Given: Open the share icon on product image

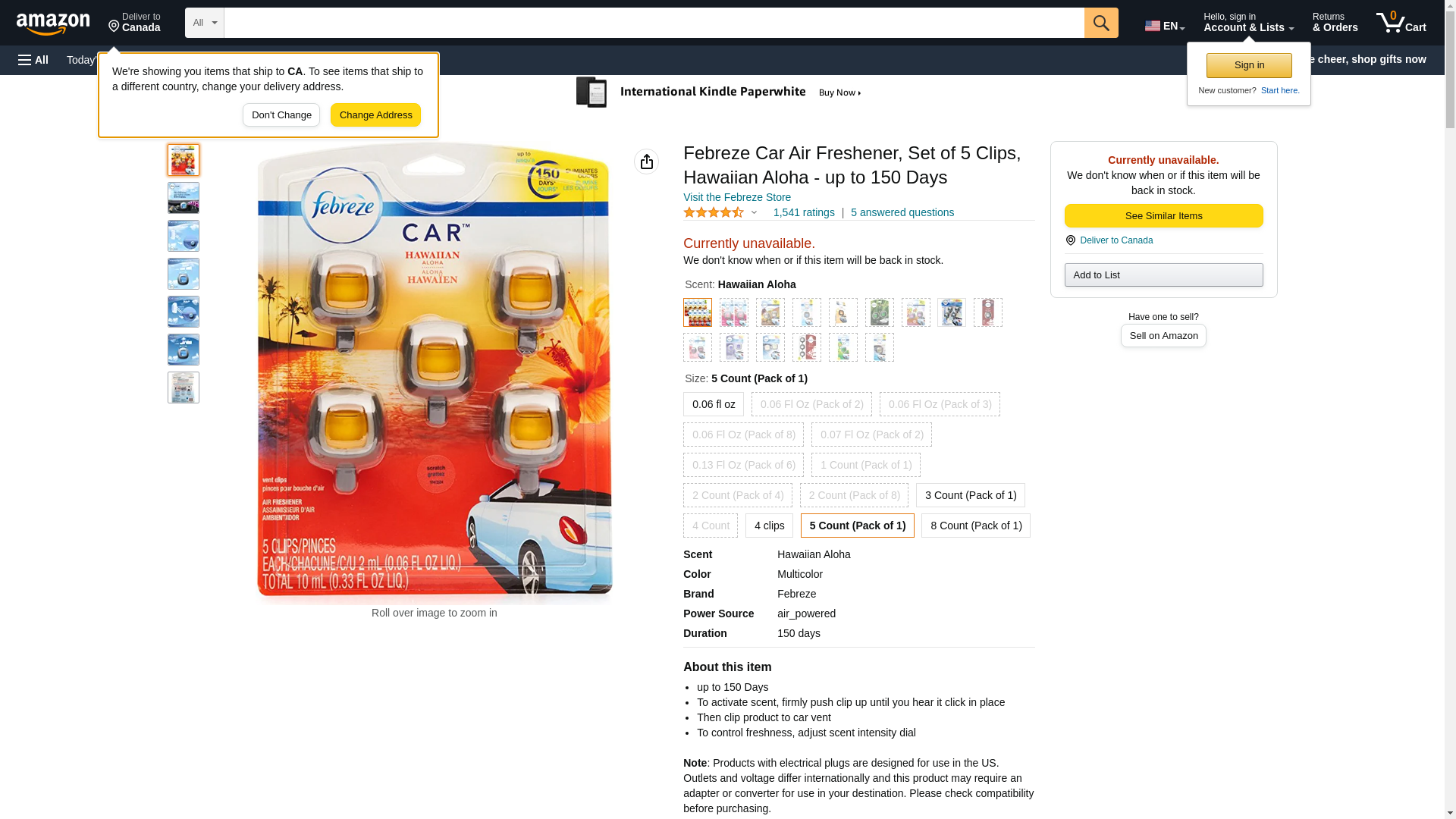Looking at the screenshot, I should point(646,162).
